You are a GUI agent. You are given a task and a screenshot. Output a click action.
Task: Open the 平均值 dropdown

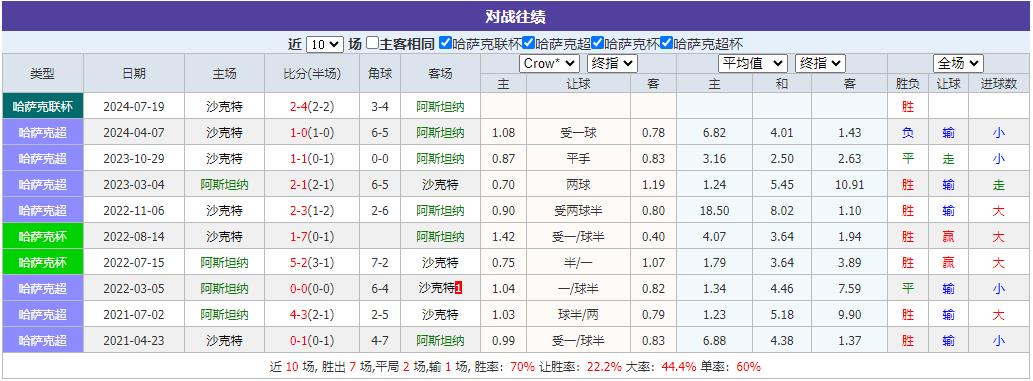pyautogui.click(x=753, y=63)
